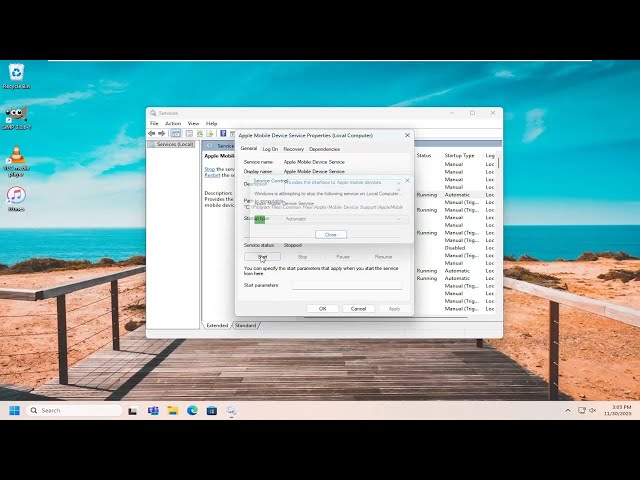Click the Restart the service link

pos(212,175)
